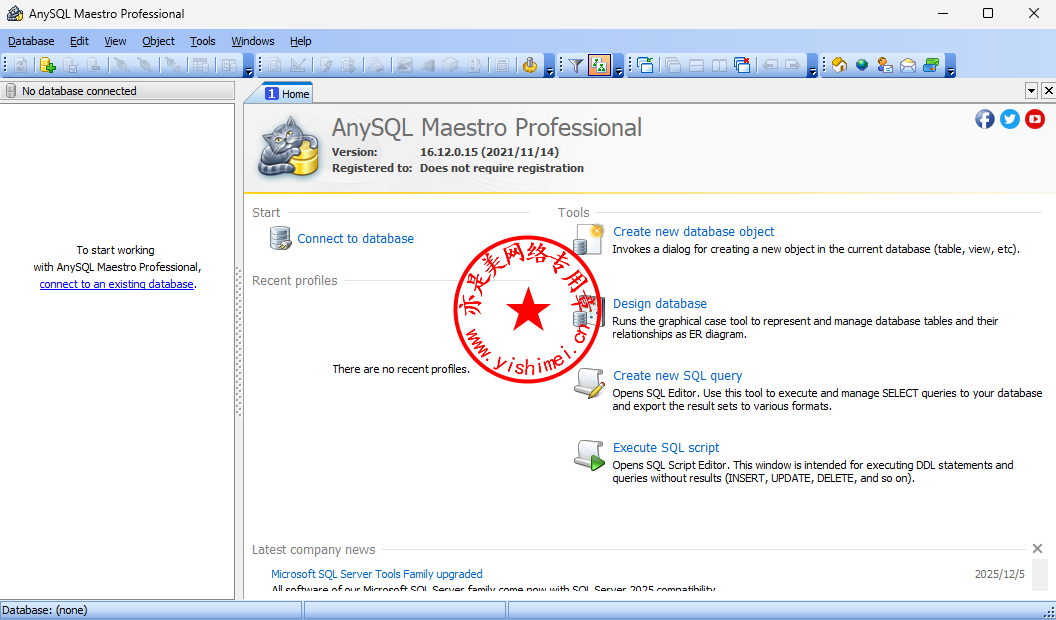Click the Create new SQL query link
The image size is (1056, 620).
point(677,376)
